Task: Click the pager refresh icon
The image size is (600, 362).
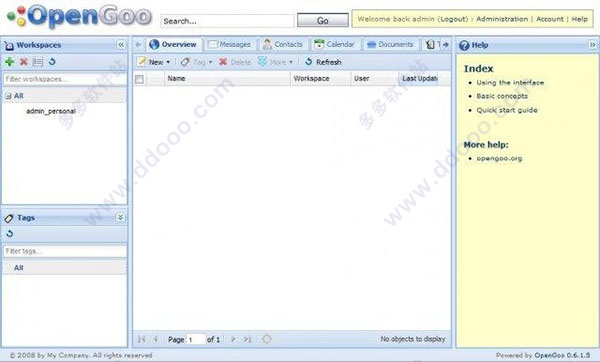Action: 267,339
